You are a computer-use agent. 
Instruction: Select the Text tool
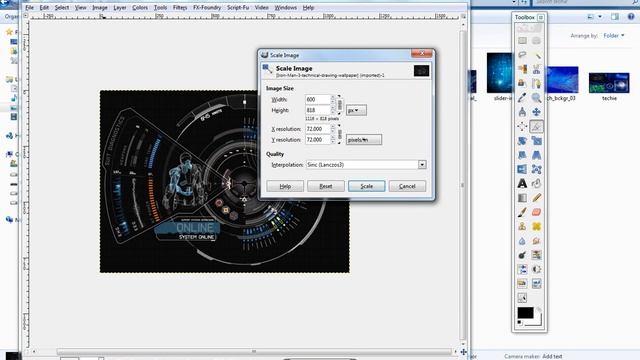point(522,184)
